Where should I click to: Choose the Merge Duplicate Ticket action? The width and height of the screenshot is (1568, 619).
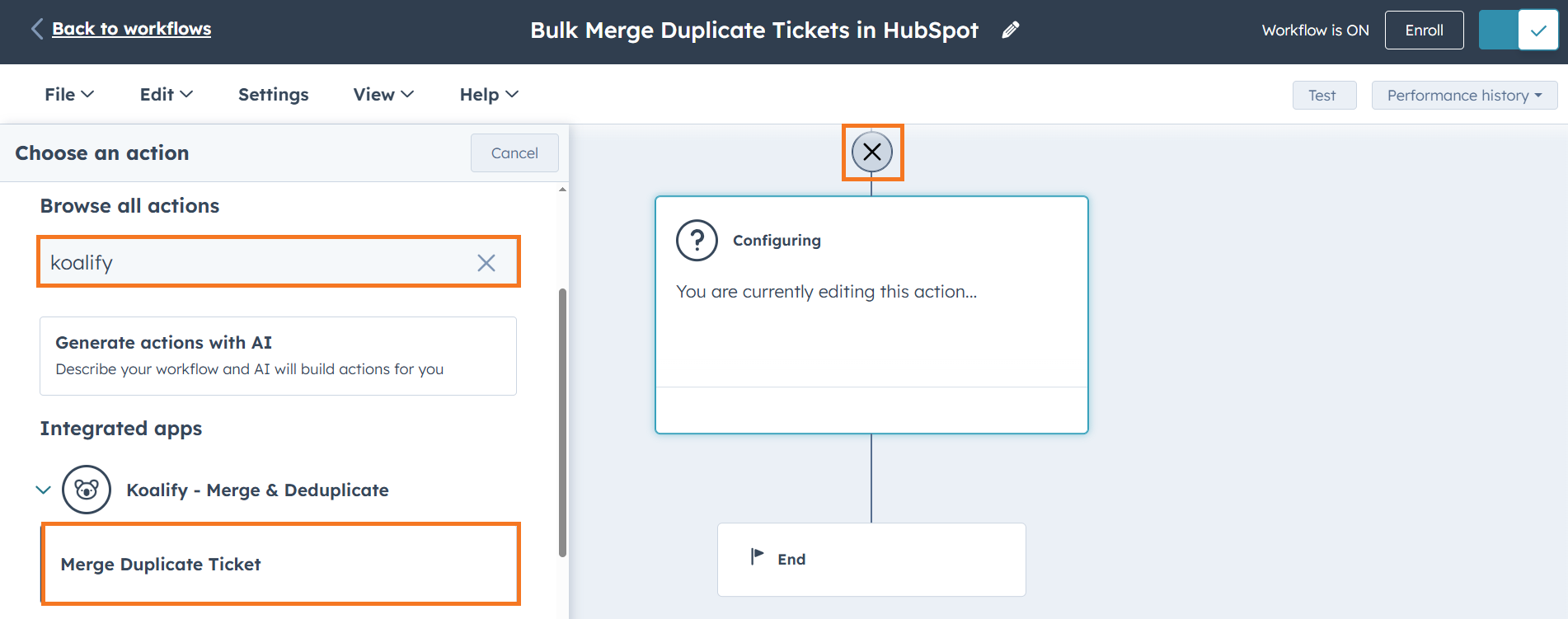tap(280, 564)
